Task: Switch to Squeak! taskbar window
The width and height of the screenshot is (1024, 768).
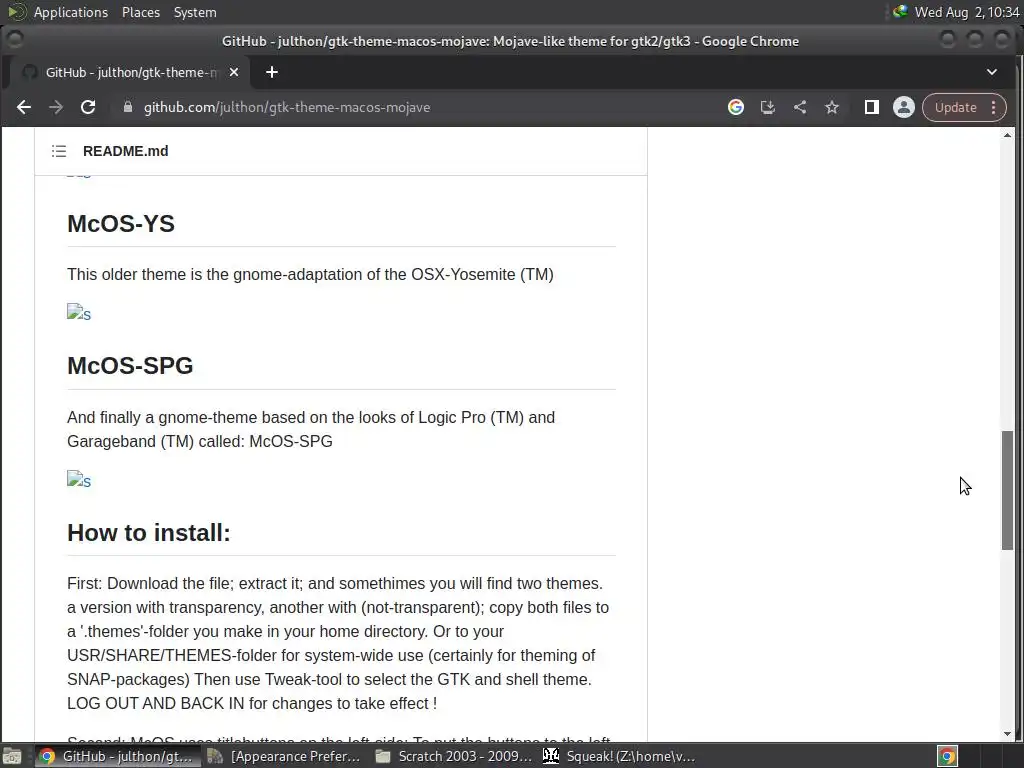Action: tap(619, 756)
